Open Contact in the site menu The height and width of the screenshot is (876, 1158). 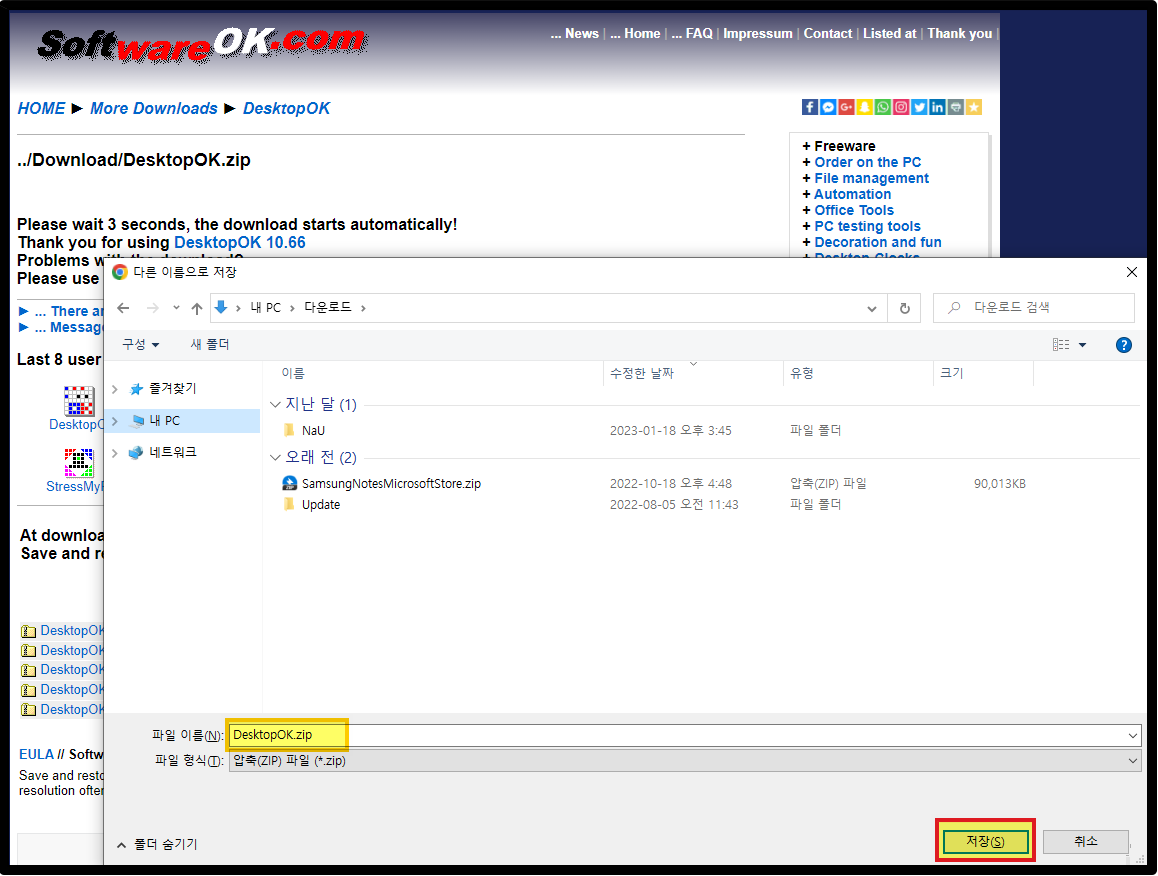828,33
